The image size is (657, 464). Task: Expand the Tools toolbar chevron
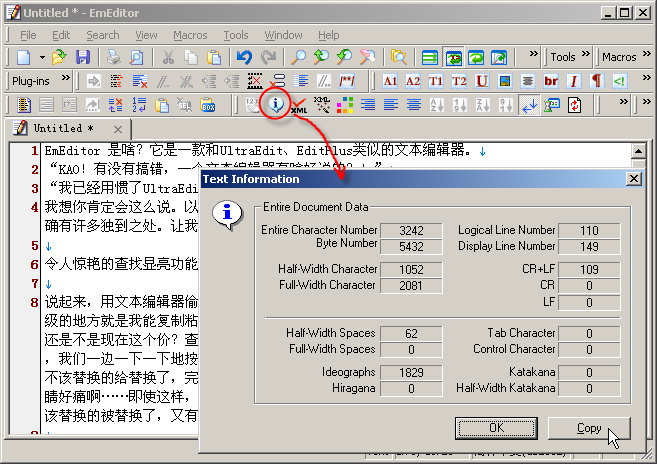click(586, 54)
